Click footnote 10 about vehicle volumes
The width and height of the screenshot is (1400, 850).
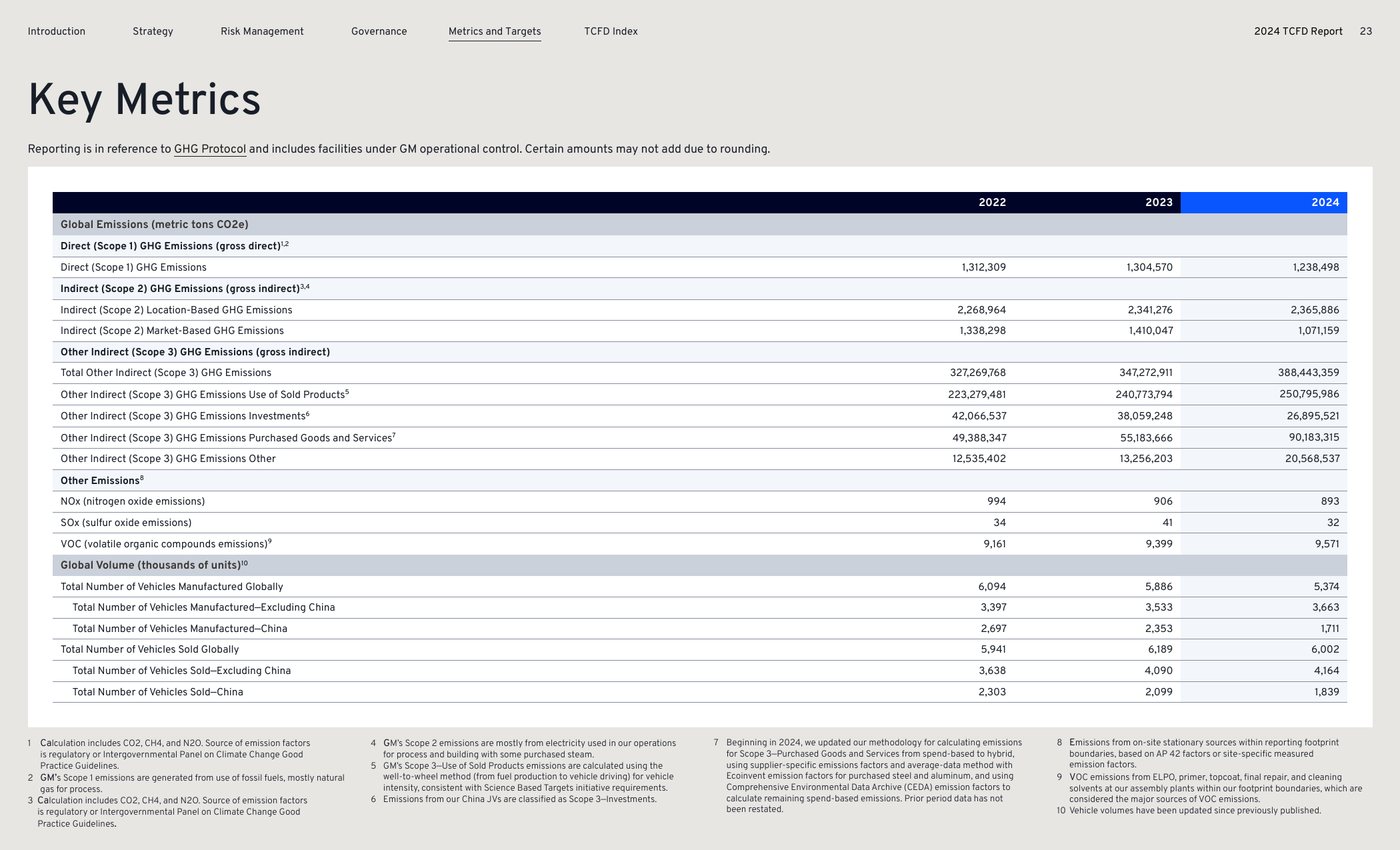tap(1189, 811)
